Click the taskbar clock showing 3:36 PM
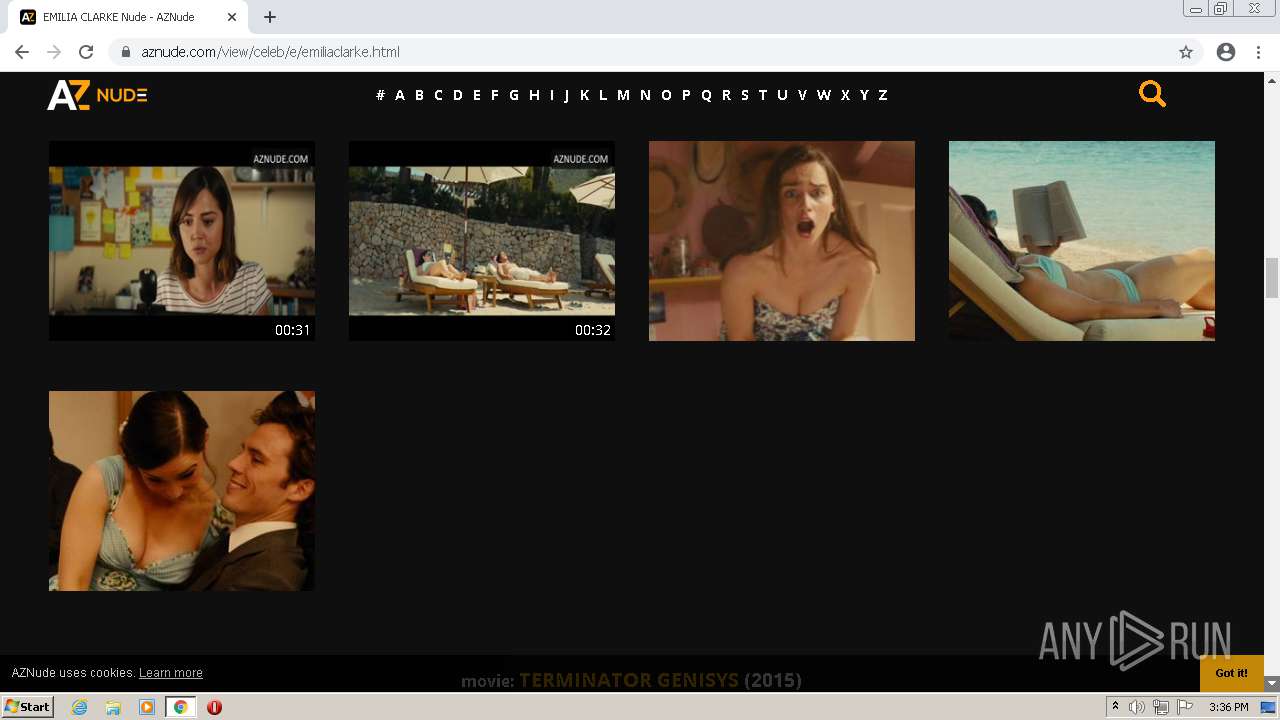Screen dimensions: 1280x720 [1228, 707]
